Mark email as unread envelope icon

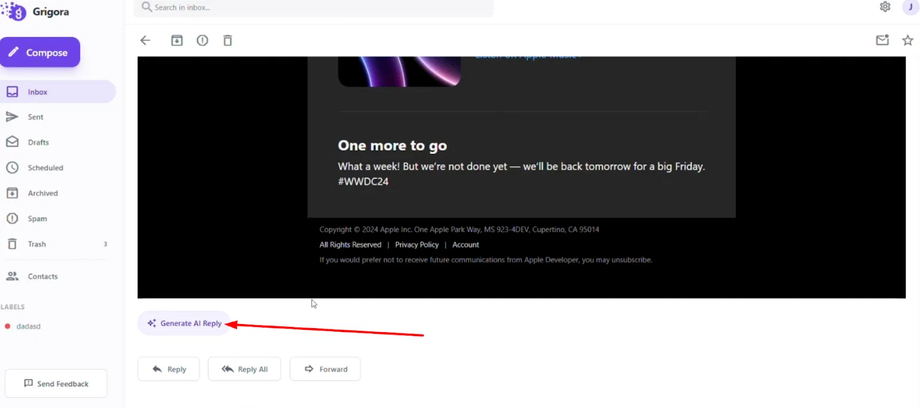(882, 40)
